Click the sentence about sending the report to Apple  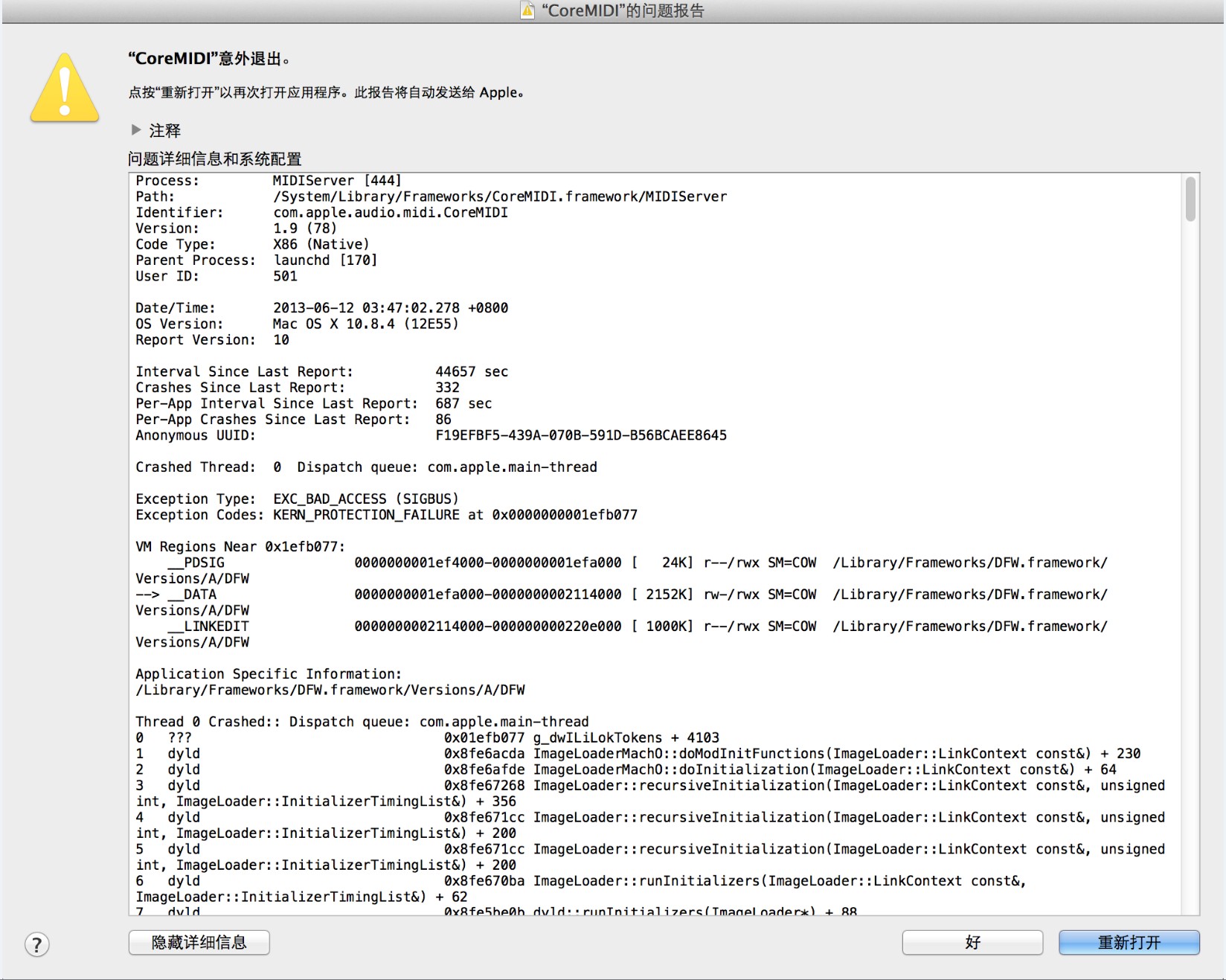[440, 92]
